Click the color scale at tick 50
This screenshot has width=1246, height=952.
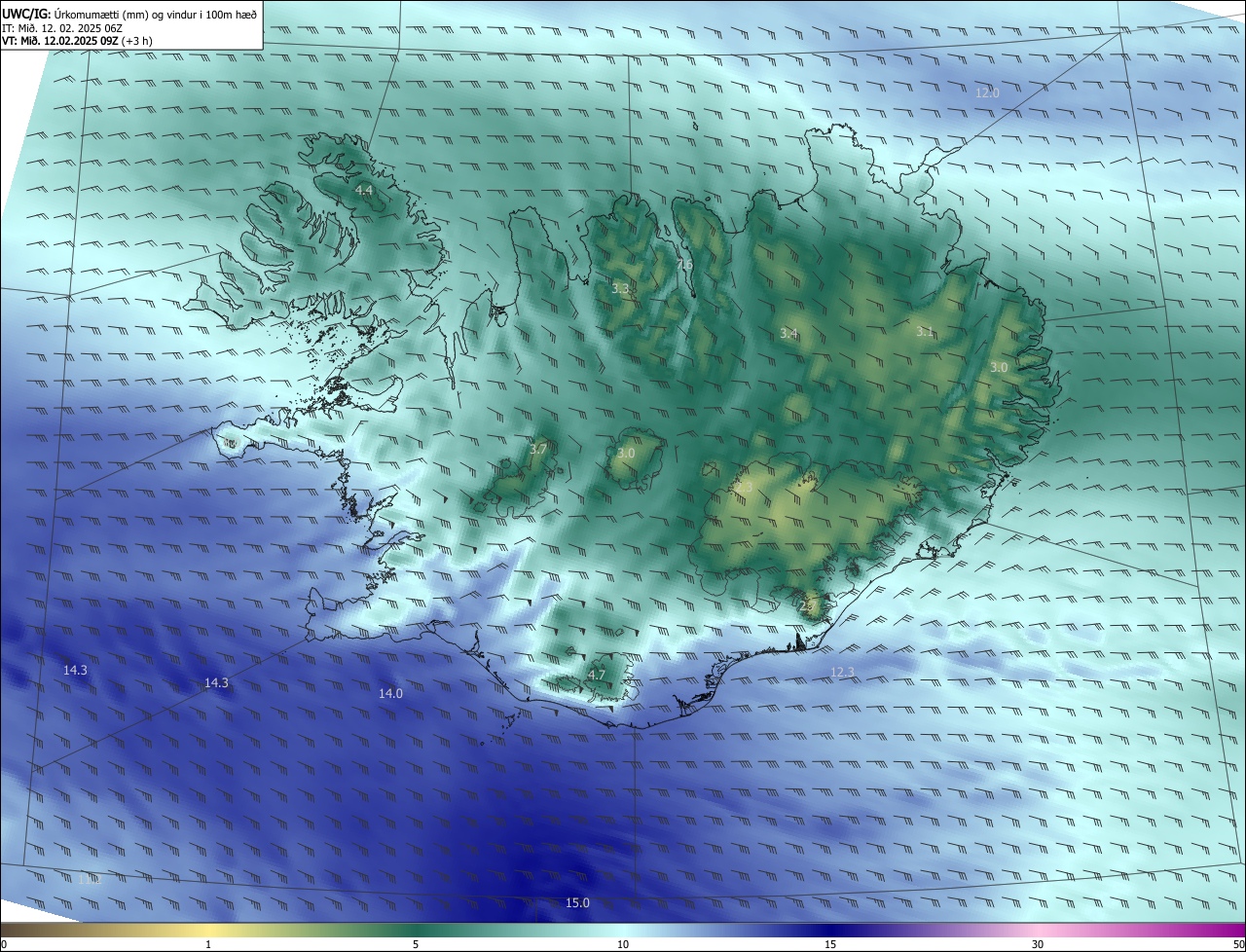[x=1238, y=944]
